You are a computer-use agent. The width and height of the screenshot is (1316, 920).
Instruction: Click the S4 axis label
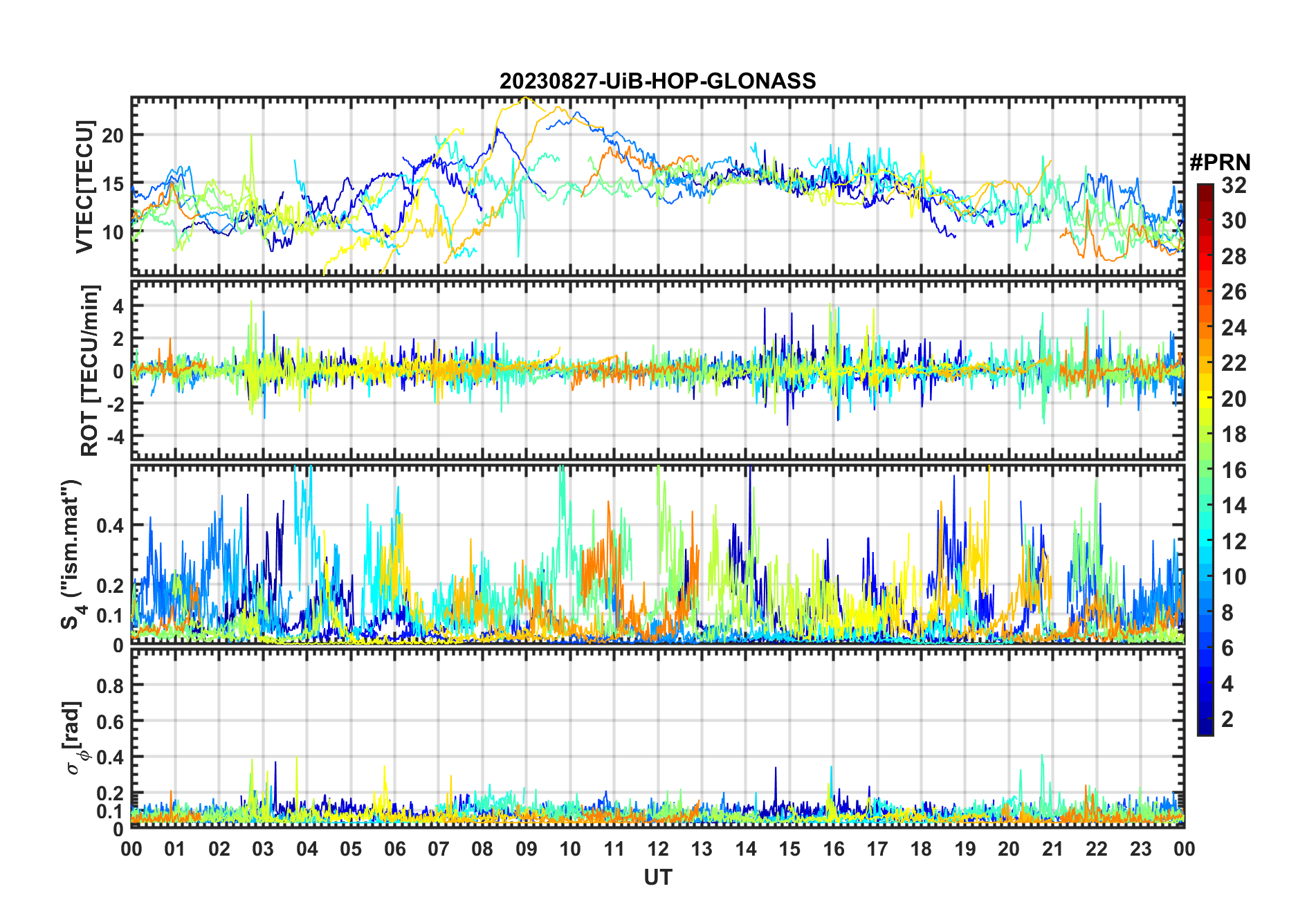click(x=72, y=554)
